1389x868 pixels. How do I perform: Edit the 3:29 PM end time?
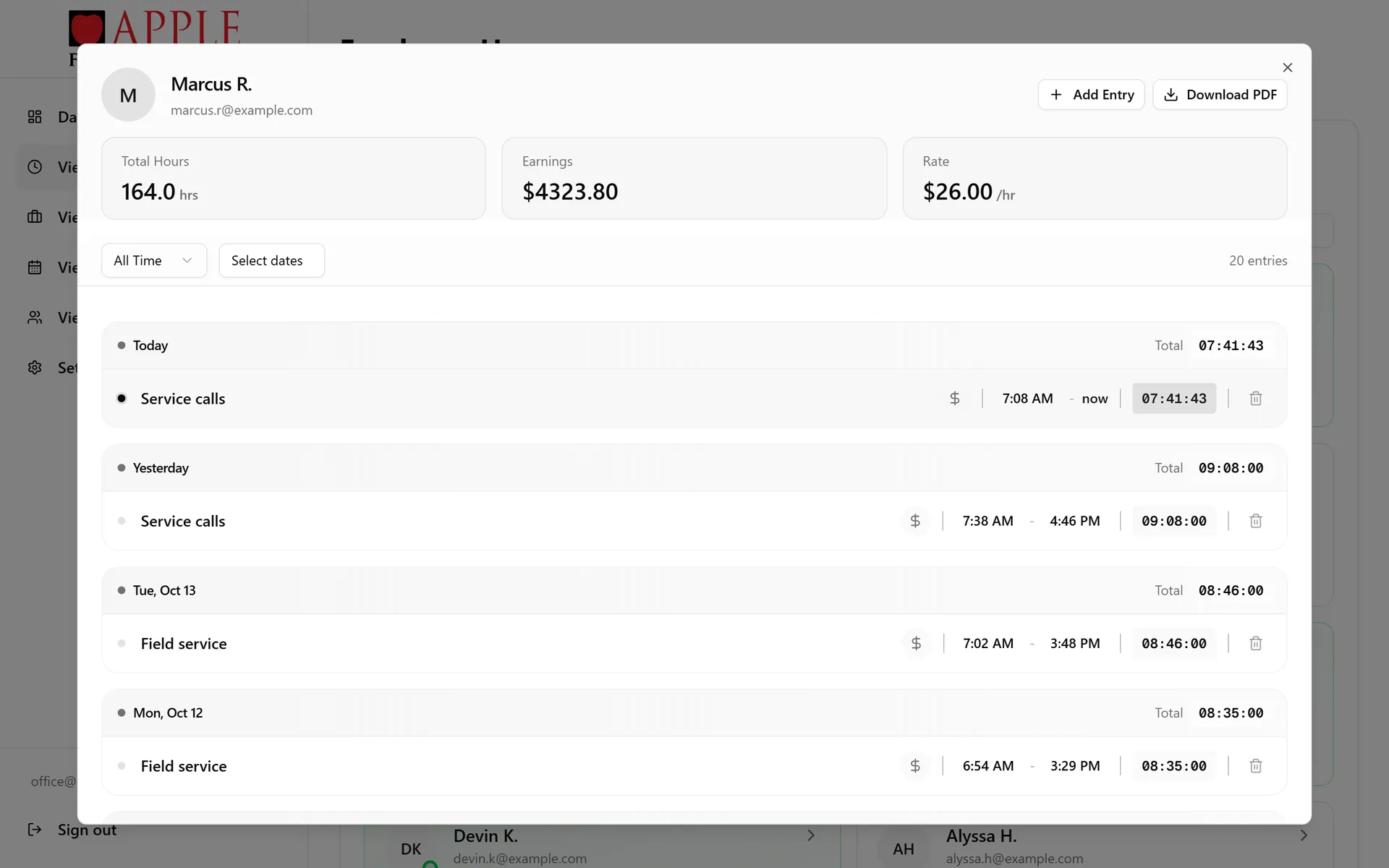[1074, 766]
